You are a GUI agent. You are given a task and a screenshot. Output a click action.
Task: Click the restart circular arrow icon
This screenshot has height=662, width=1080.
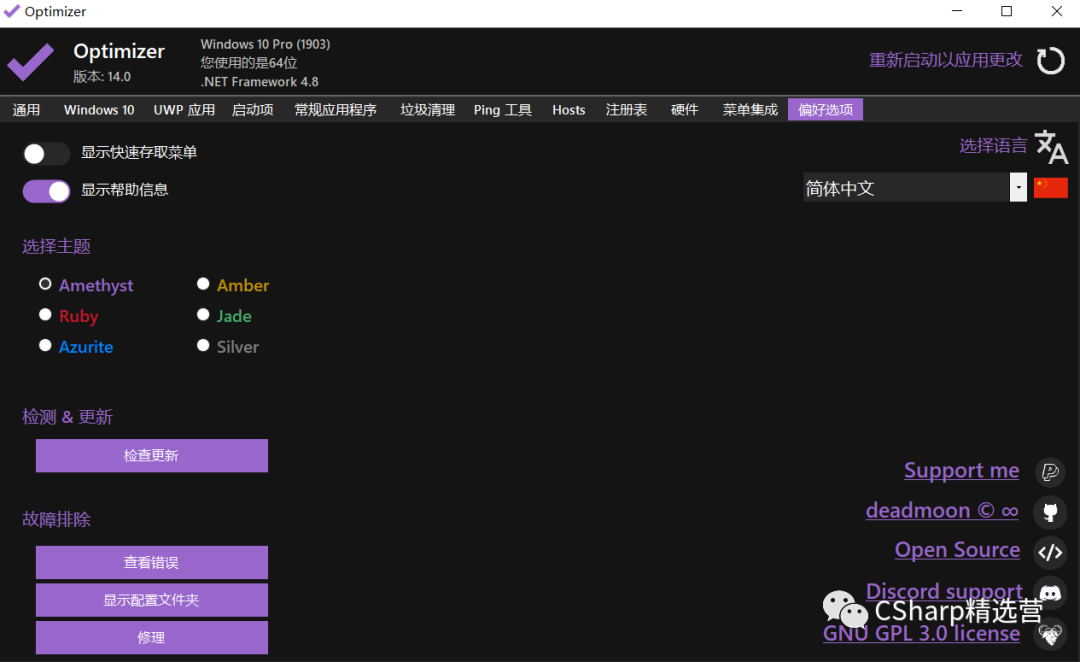1050,61
